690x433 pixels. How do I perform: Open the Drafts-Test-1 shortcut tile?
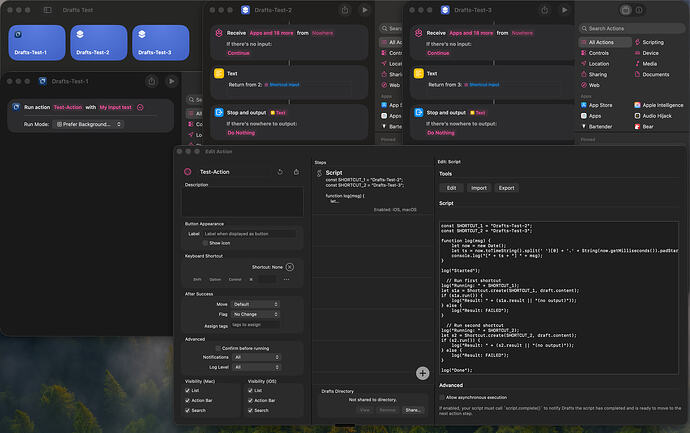pyautogui.click(x=35, y=41)
